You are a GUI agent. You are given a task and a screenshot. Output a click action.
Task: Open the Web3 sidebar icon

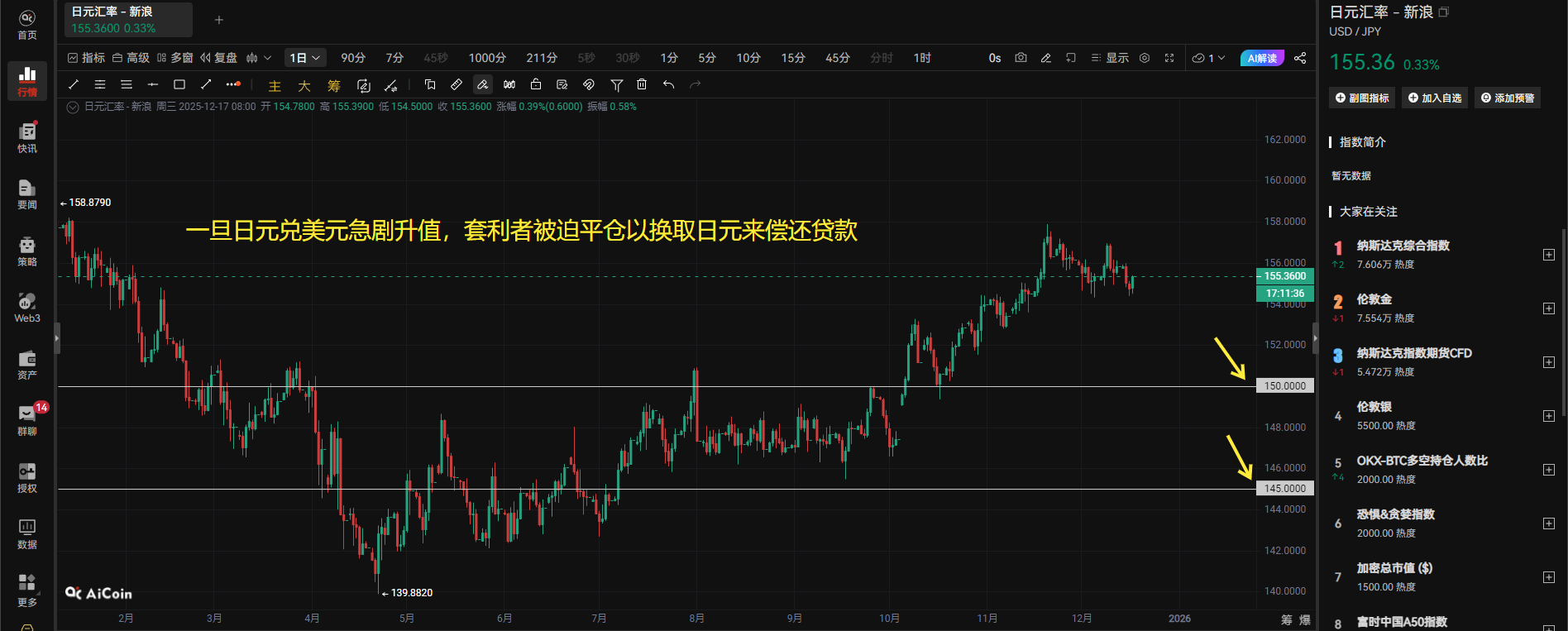point(27,308)
